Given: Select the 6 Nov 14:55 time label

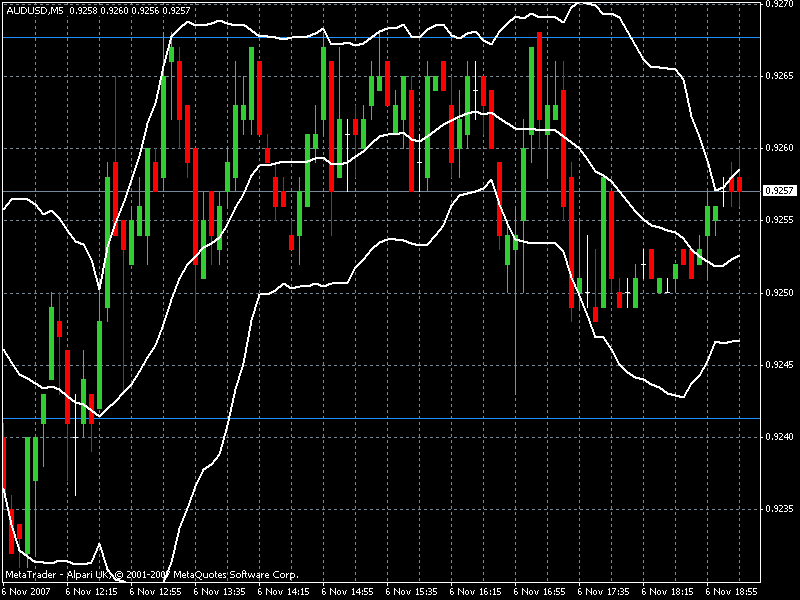Looking at the screenshot, I should point(348,592).
